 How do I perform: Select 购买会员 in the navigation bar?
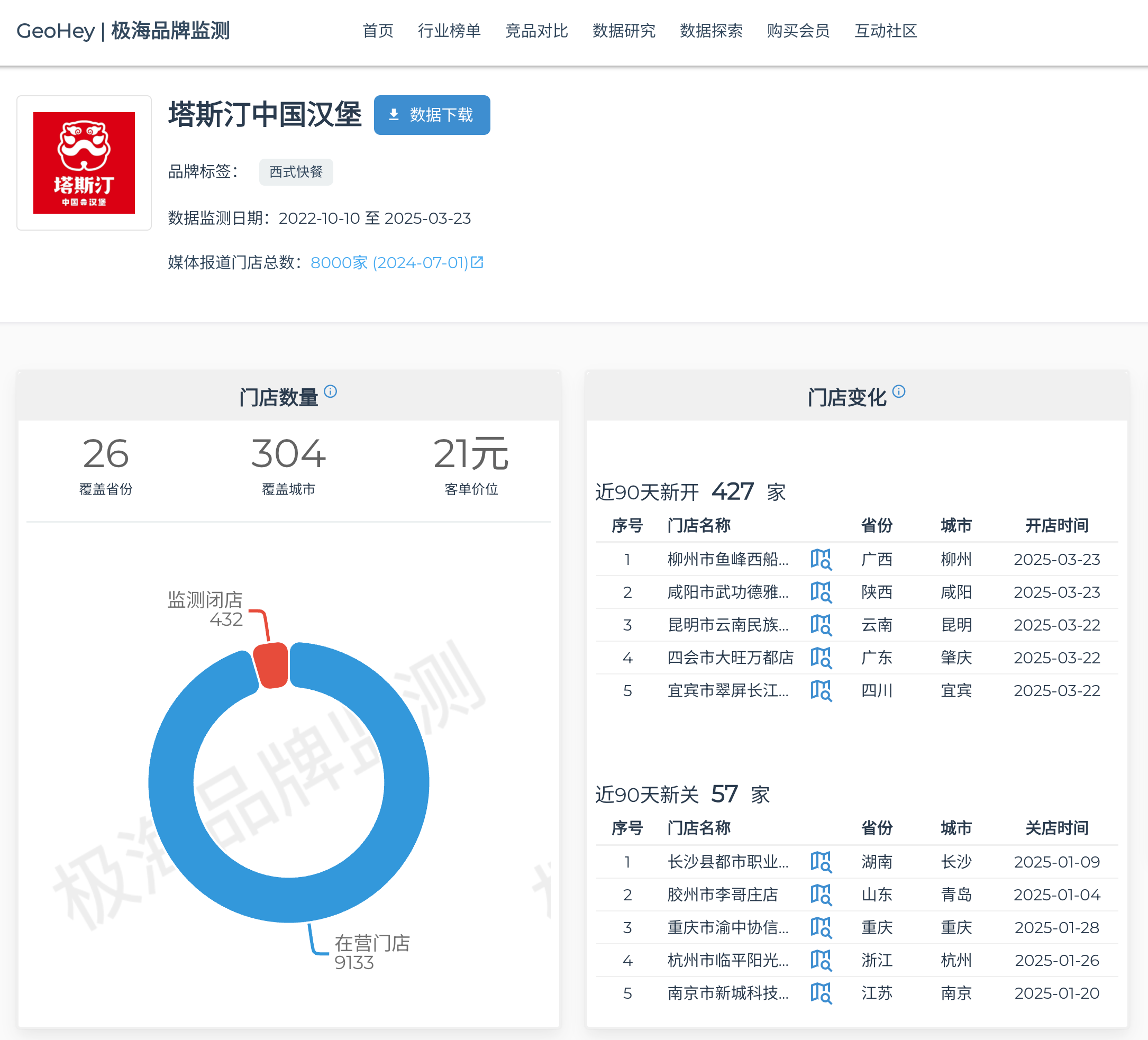(798, 31)
